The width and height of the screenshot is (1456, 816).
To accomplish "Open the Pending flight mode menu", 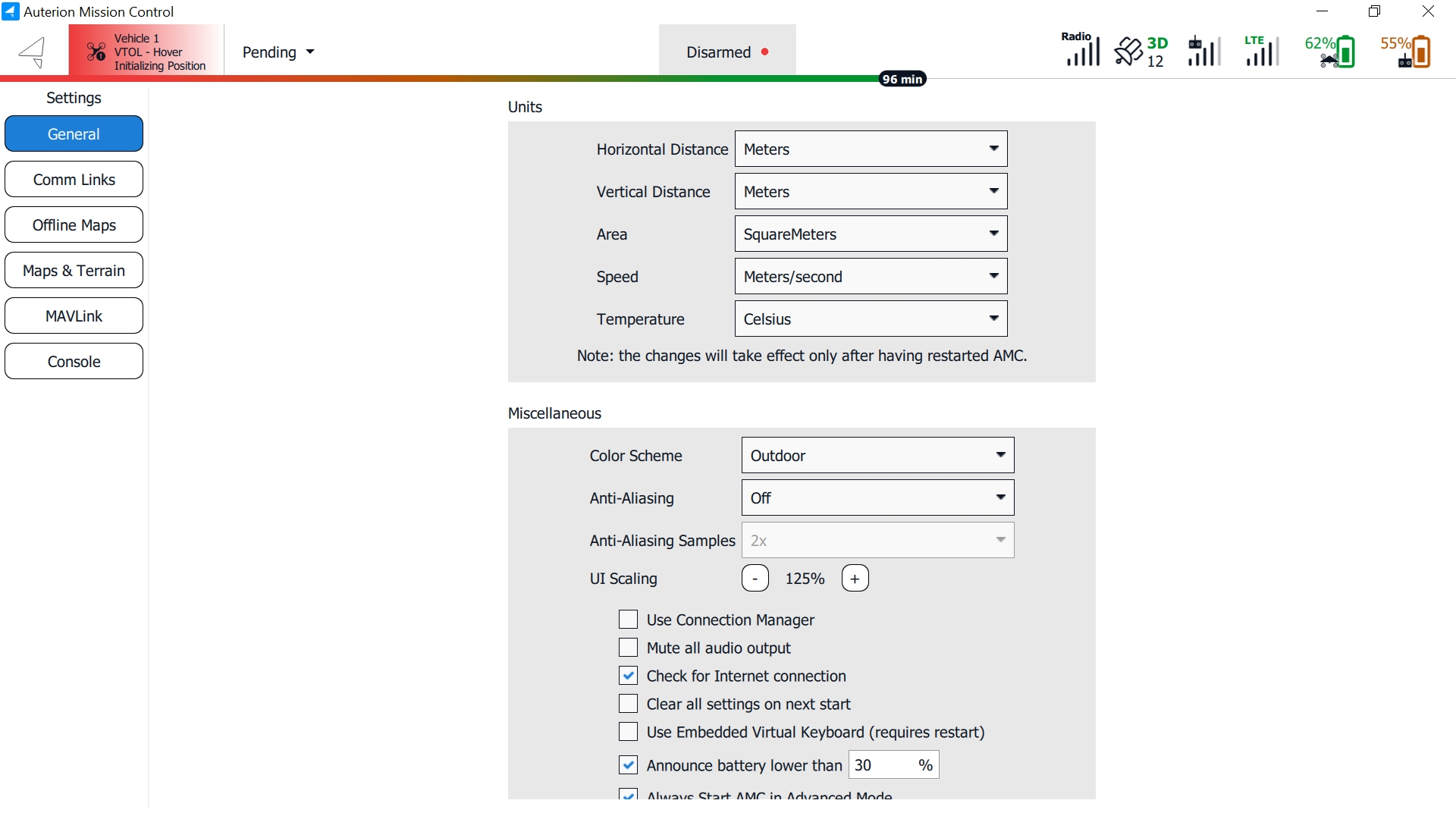I will click(x=278, y=52).
